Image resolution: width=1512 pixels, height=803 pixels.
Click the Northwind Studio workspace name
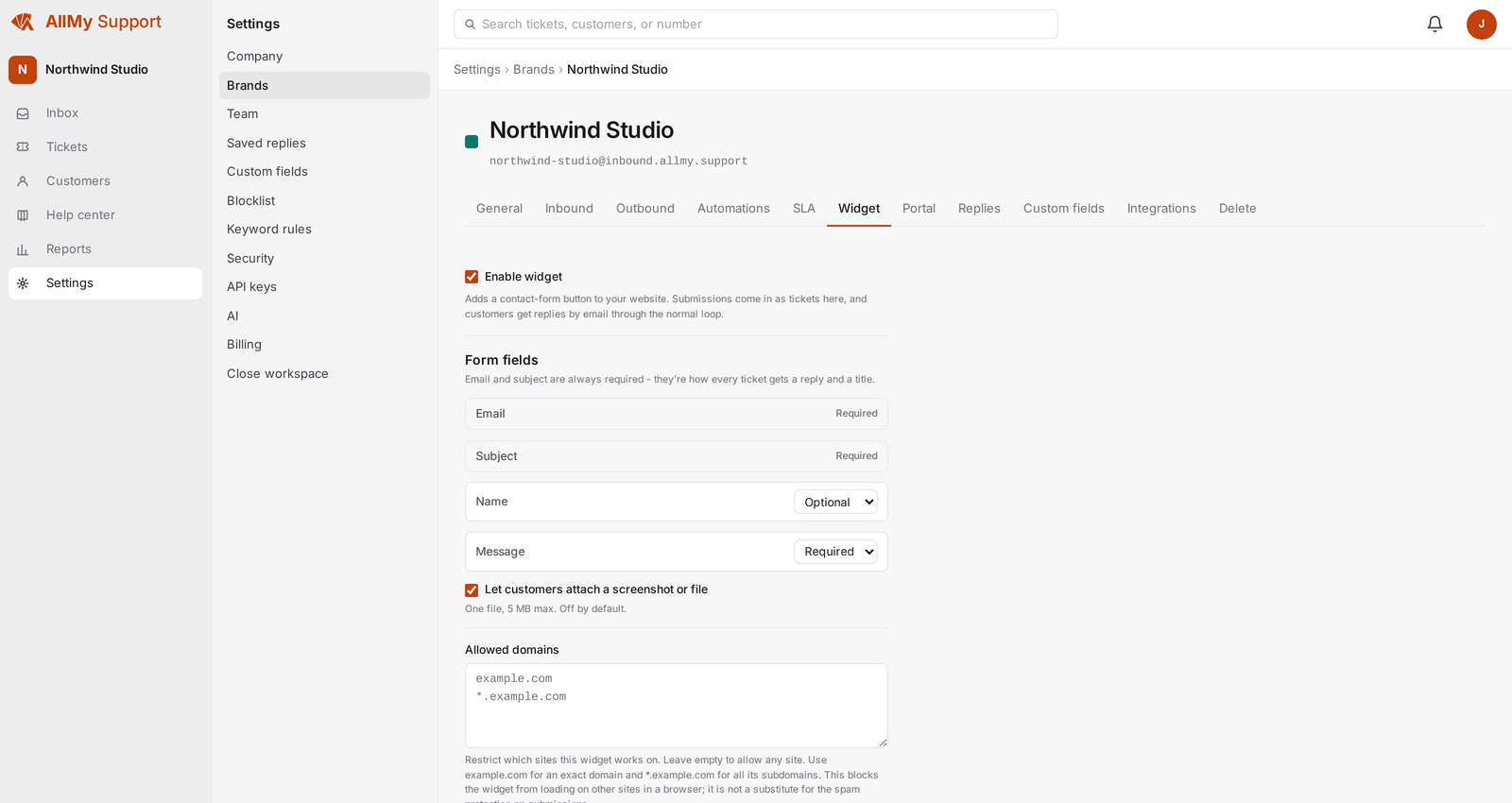[x=96, y=70]
